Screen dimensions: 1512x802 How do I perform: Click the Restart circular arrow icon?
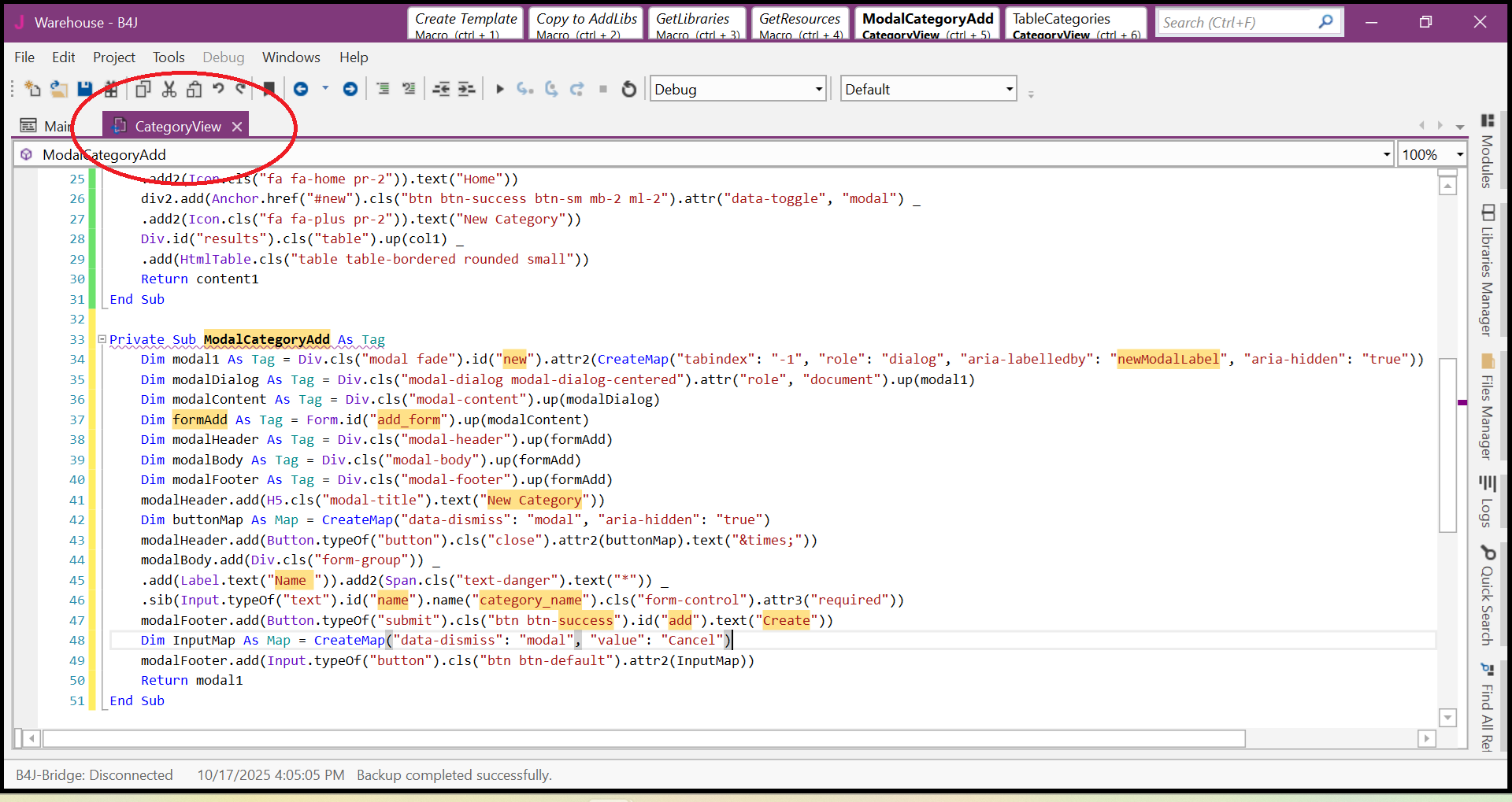pyautogui.click(x=628, y=89)
